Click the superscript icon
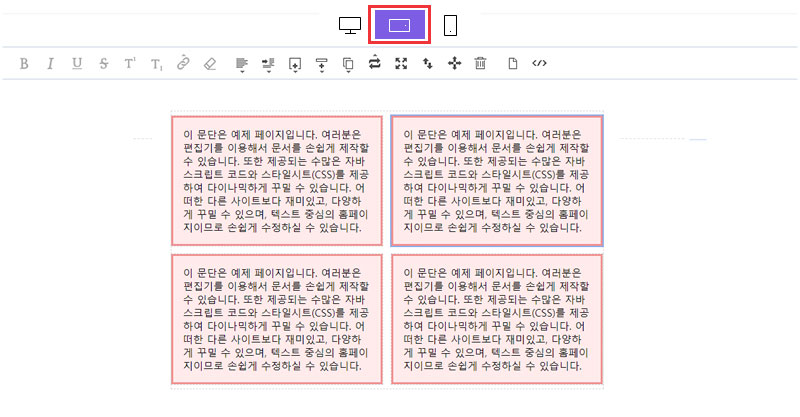This screenshot has width=800, height=417. click(130, 64)
